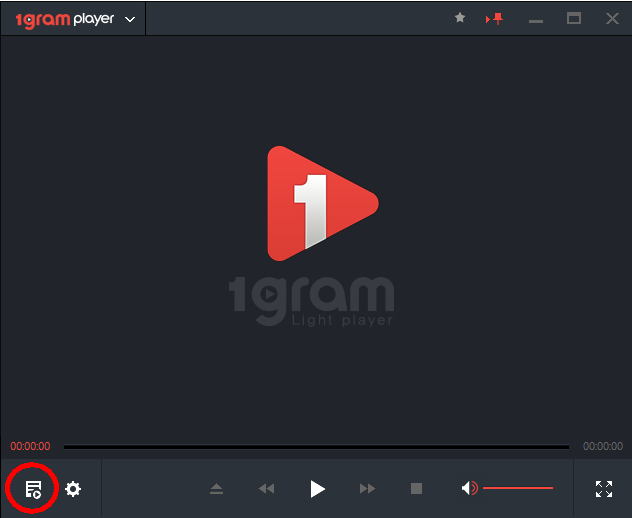Image resolution: width=632 pixels, height=518 pixels.
Task: Open the 1gram player dropdown menu
Action: (130, 19)
